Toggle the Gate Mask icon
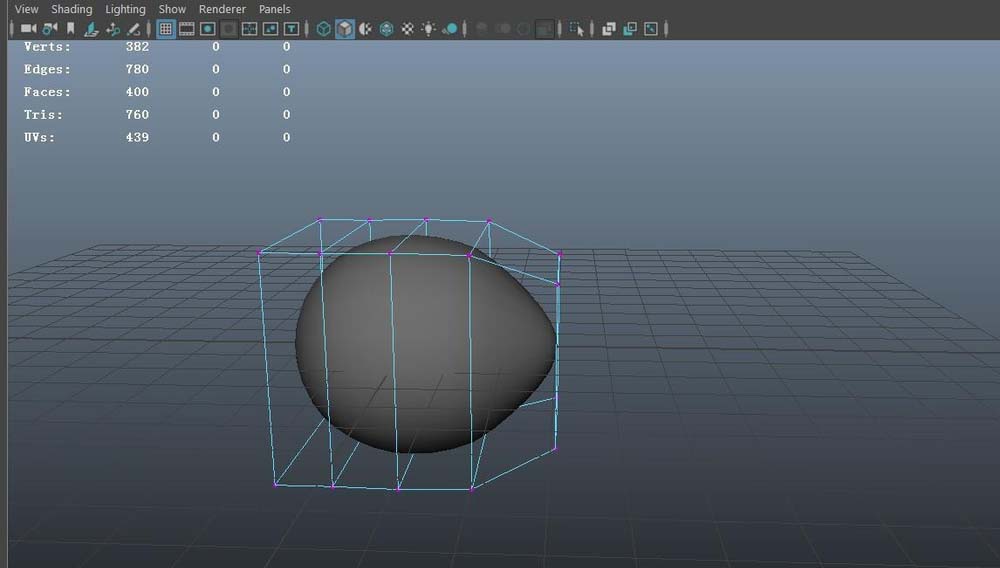Image resolution: width=1000 pixels, height=568 pixels. [228, 29]
